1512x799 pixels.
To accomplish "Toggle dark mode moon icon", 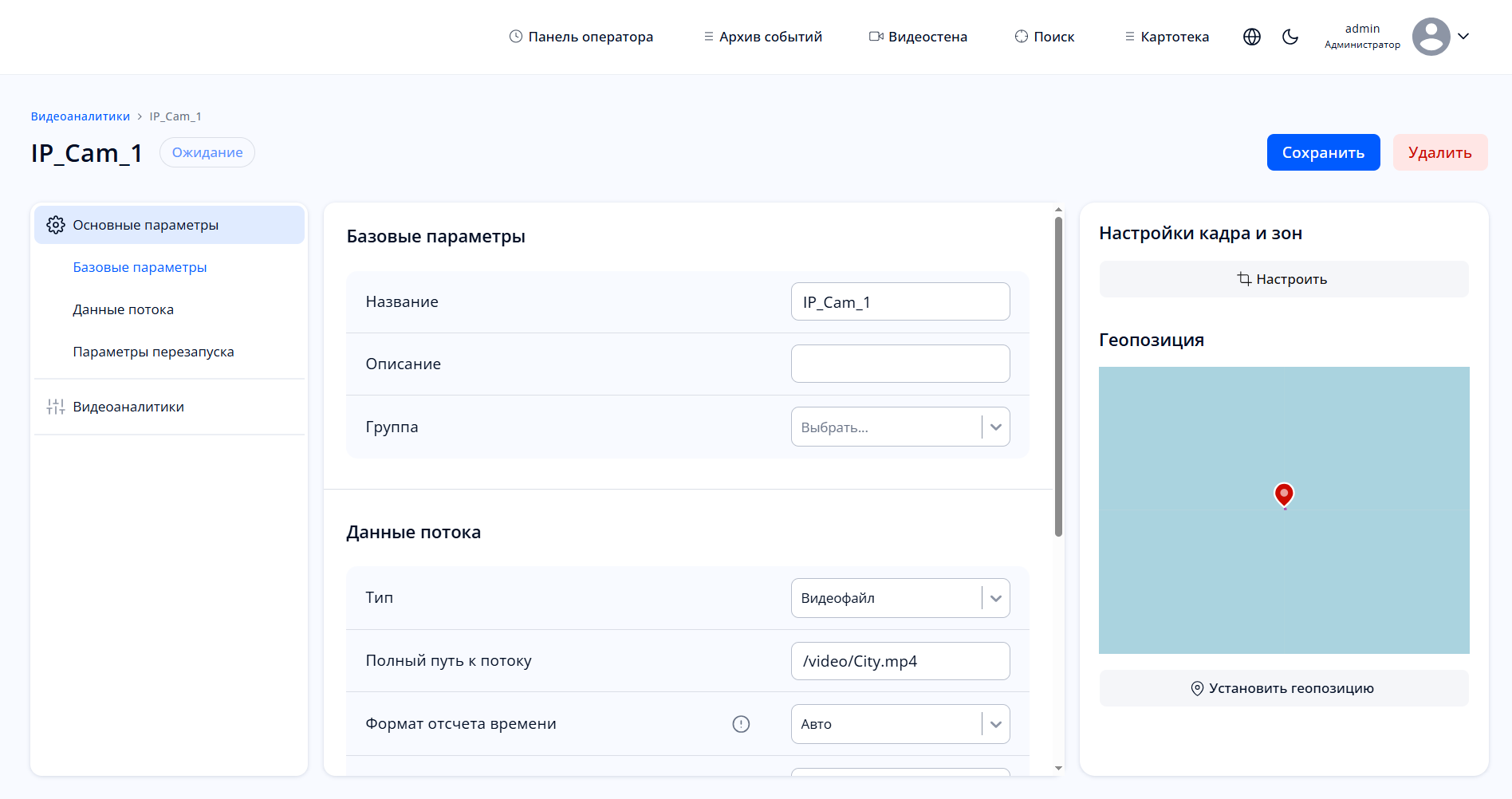I will [x=1290, y=37].
